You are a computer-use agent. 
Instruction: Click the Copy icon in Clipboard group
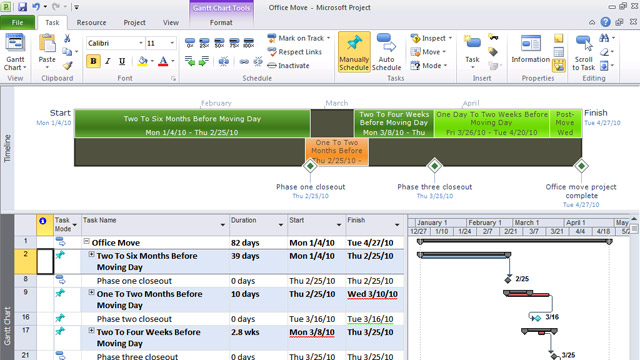tap(67, 51)
